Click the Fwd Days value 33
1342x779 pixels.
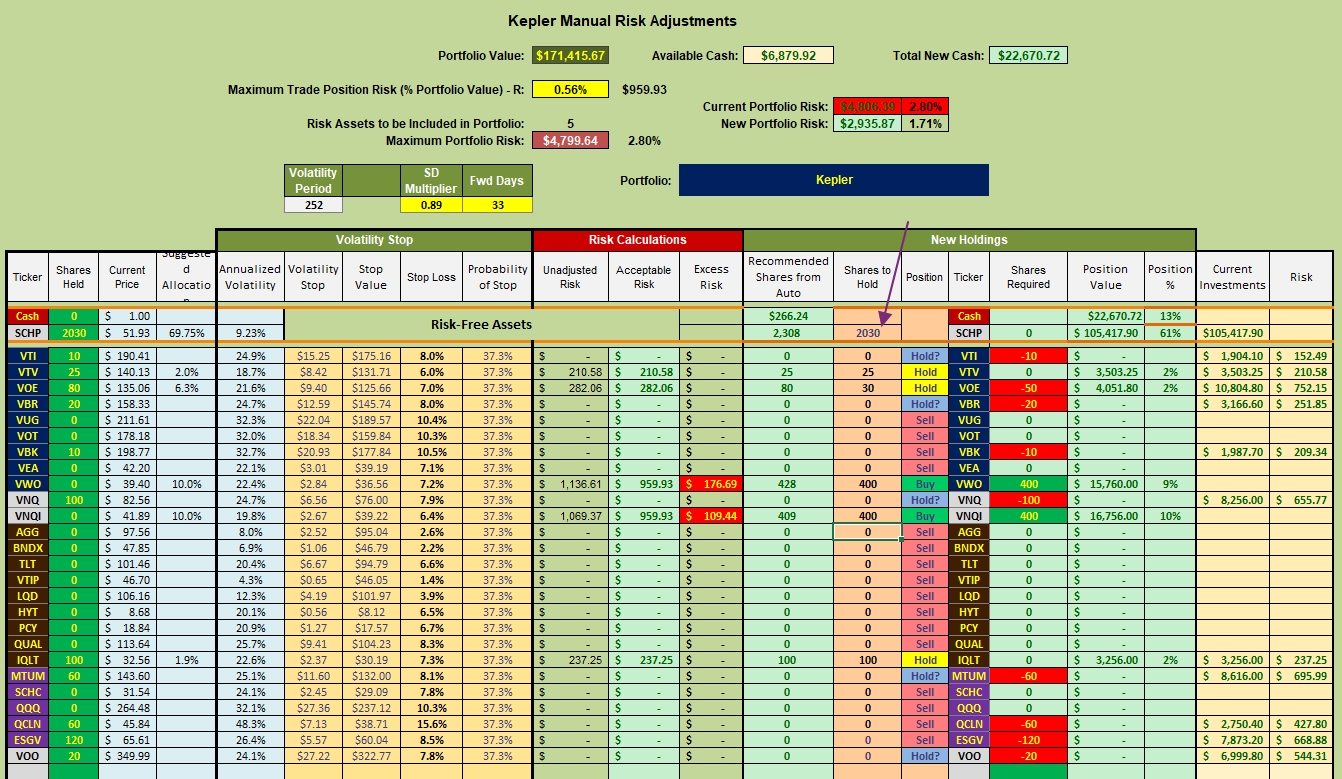pyautogui.click(x=498, y=205)
